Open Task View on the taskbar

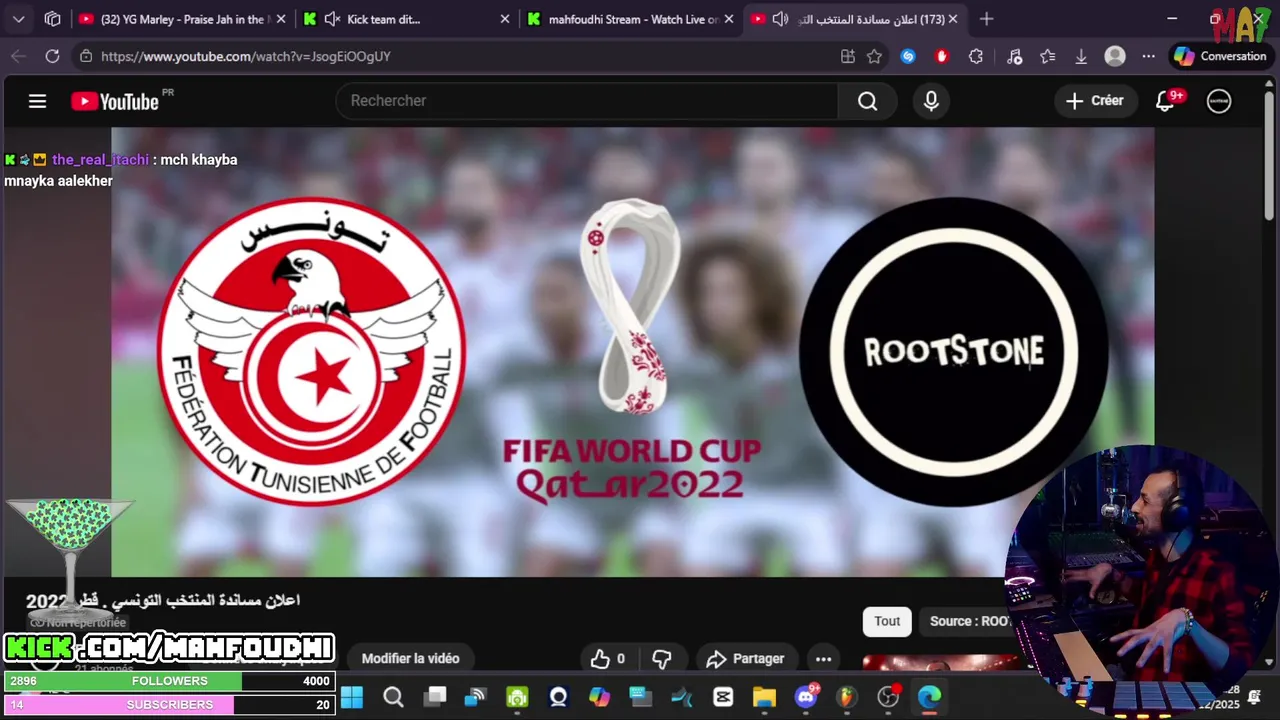pos(435,697)
